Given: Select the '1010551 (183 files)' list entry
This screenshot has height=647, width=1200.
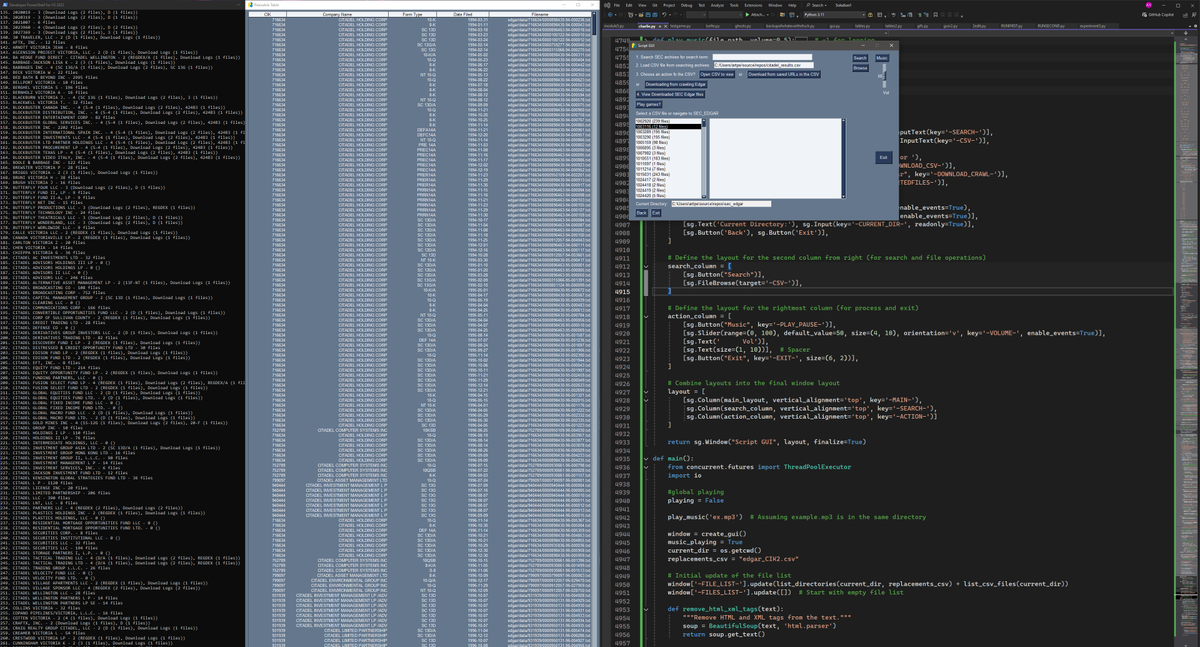Looking at the screenshot, I should [x=668, y=158].
